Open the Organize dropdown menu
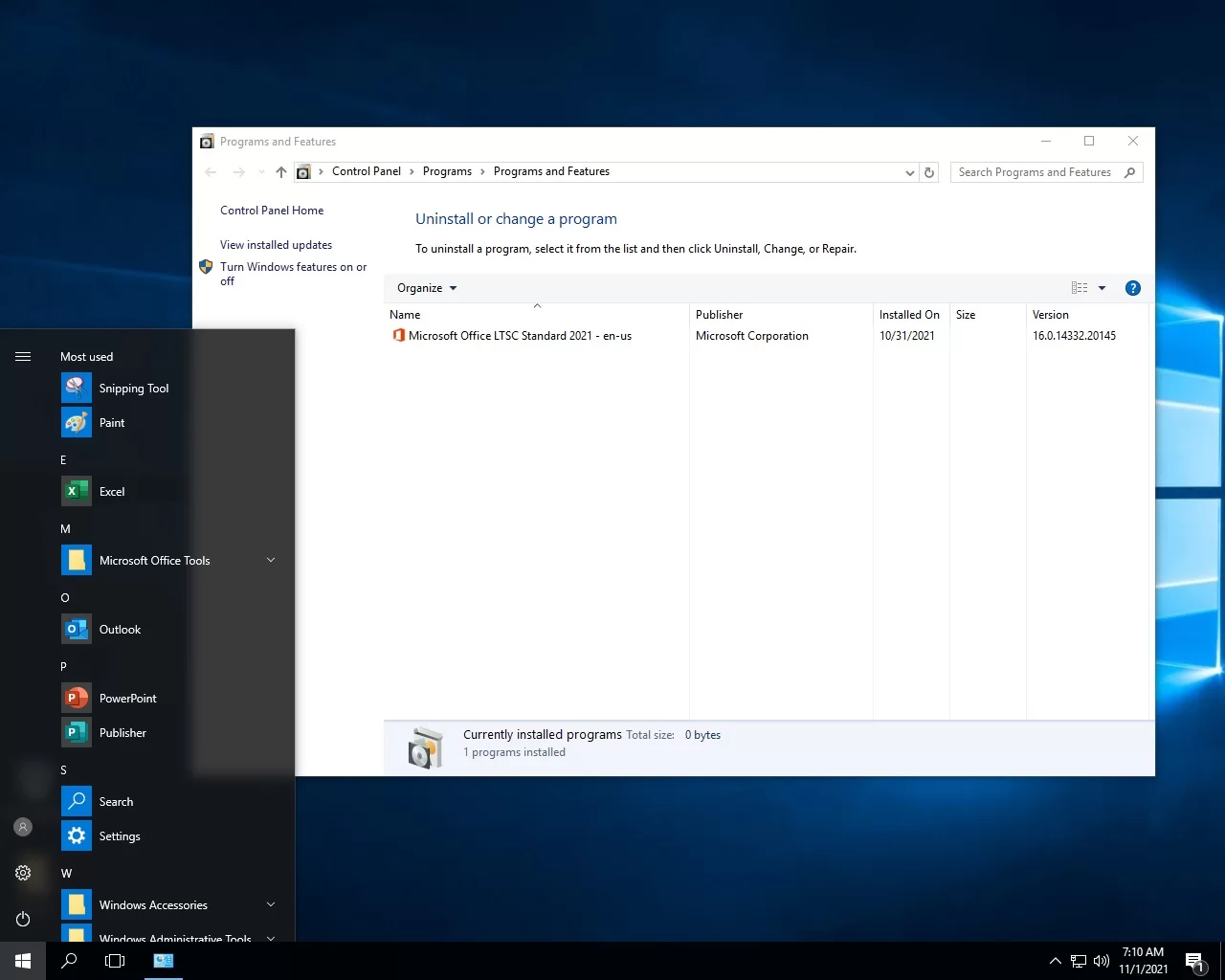Image resolution: width=1225 pixels, height=980 pixels. pos(427,288)
